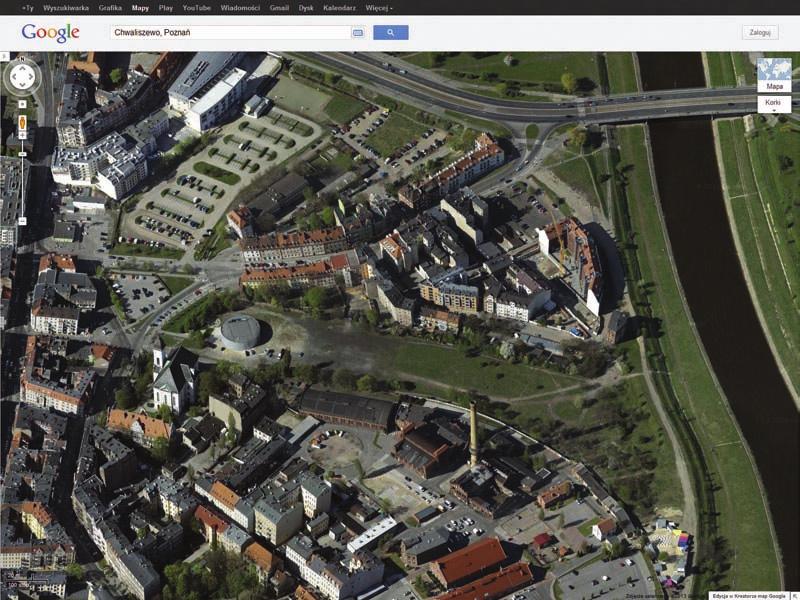Screen dimensions: 800x600
Task: Expand the Więcej menu in top bar
Action: [379, 8]
